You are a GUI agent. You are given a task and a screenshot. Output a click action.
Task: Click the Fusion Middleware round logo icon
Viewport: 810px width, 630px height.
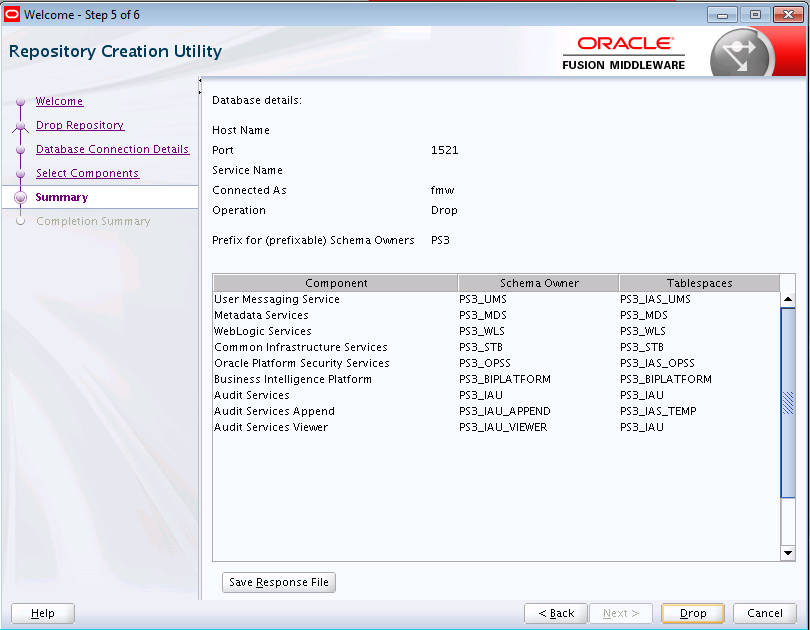pyautogui.click(x=742, y=54)
